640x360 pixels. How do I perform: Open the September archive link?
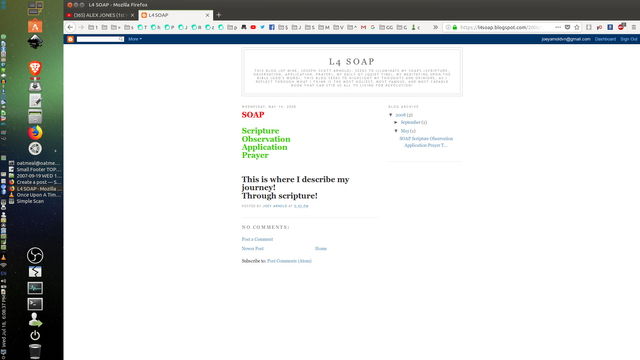[410, 122]
